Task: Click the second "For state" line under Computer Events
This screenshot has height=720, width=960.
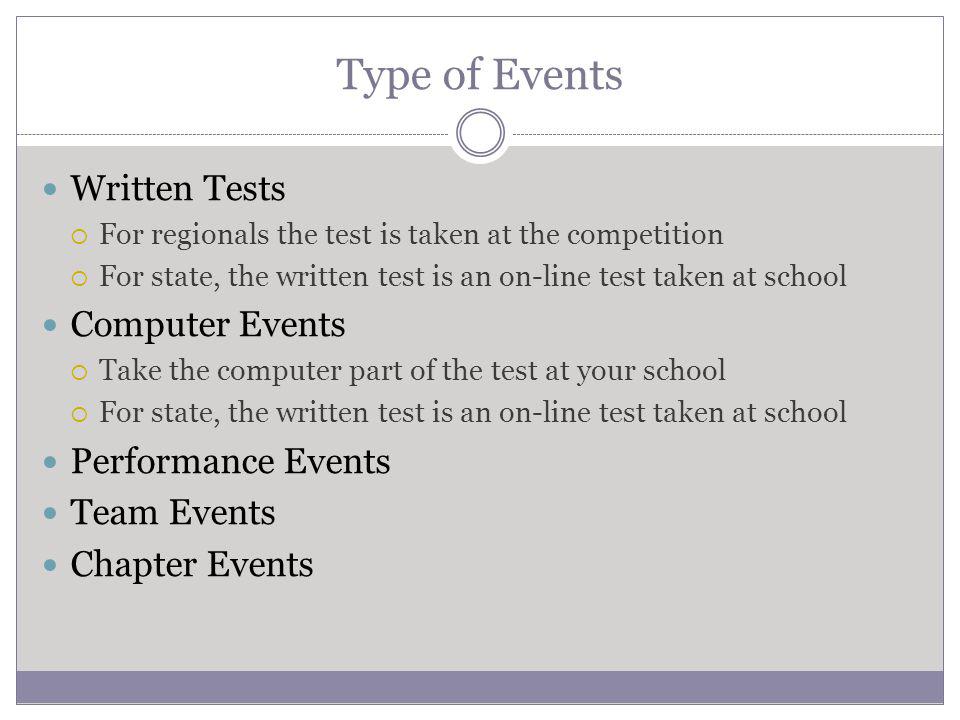Action: (473, 413)
